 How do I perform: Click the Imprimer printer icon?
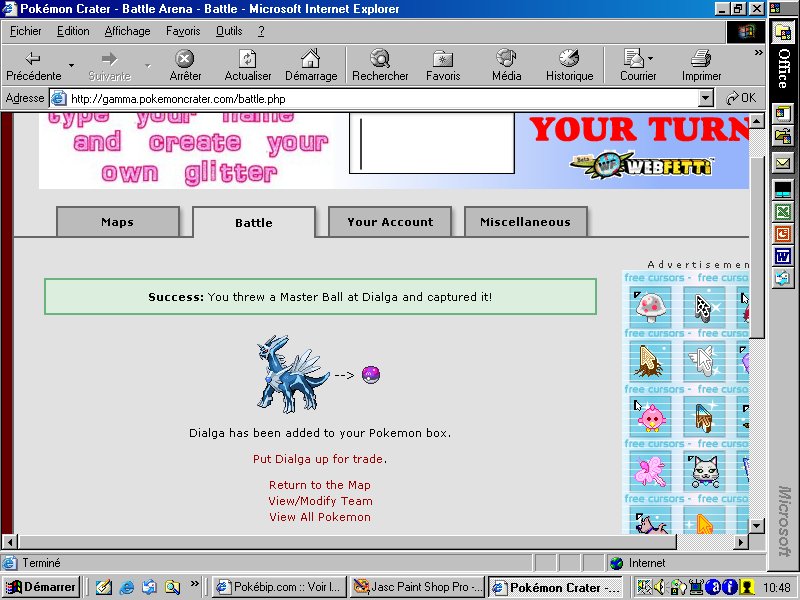click(701, 59)
